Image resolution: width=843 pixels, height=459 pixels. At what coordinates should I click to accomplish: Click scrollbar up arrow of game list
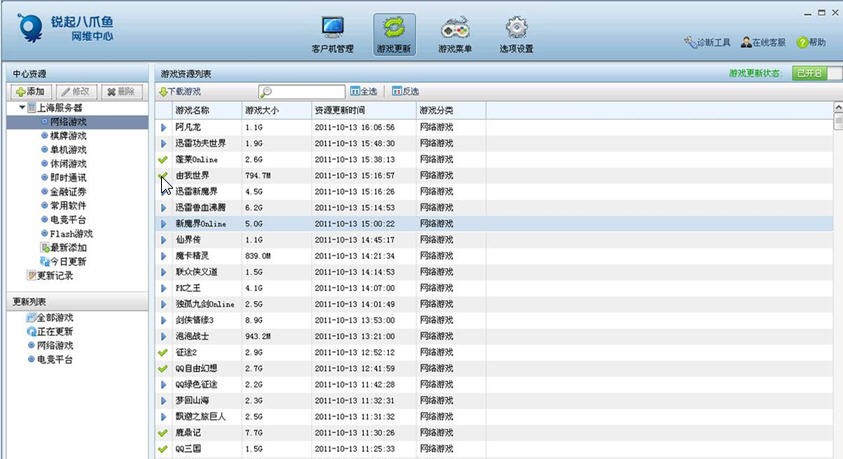[838, 107]
